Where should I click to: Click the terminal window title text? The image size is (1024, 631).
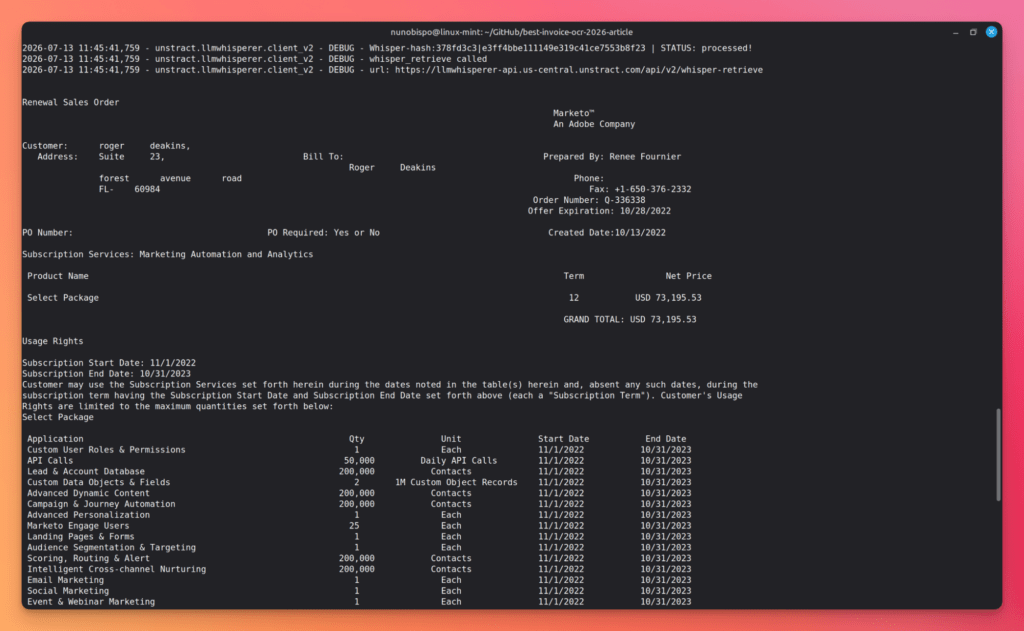[x=511, y=32]
